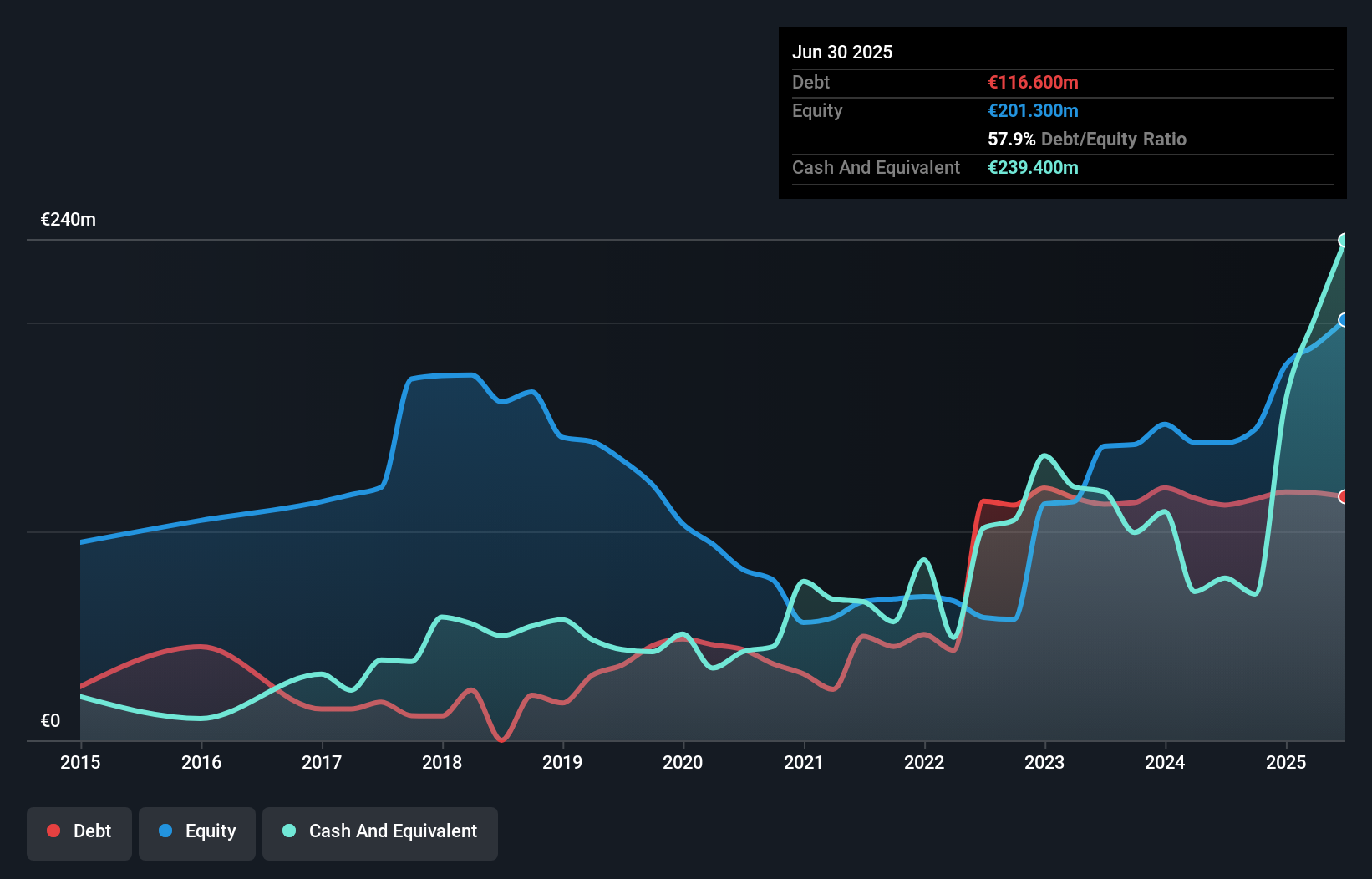Select the €201.300m equity value in tooltip
Viewport: 1372px width, 879px height.
click(1033, 111)
